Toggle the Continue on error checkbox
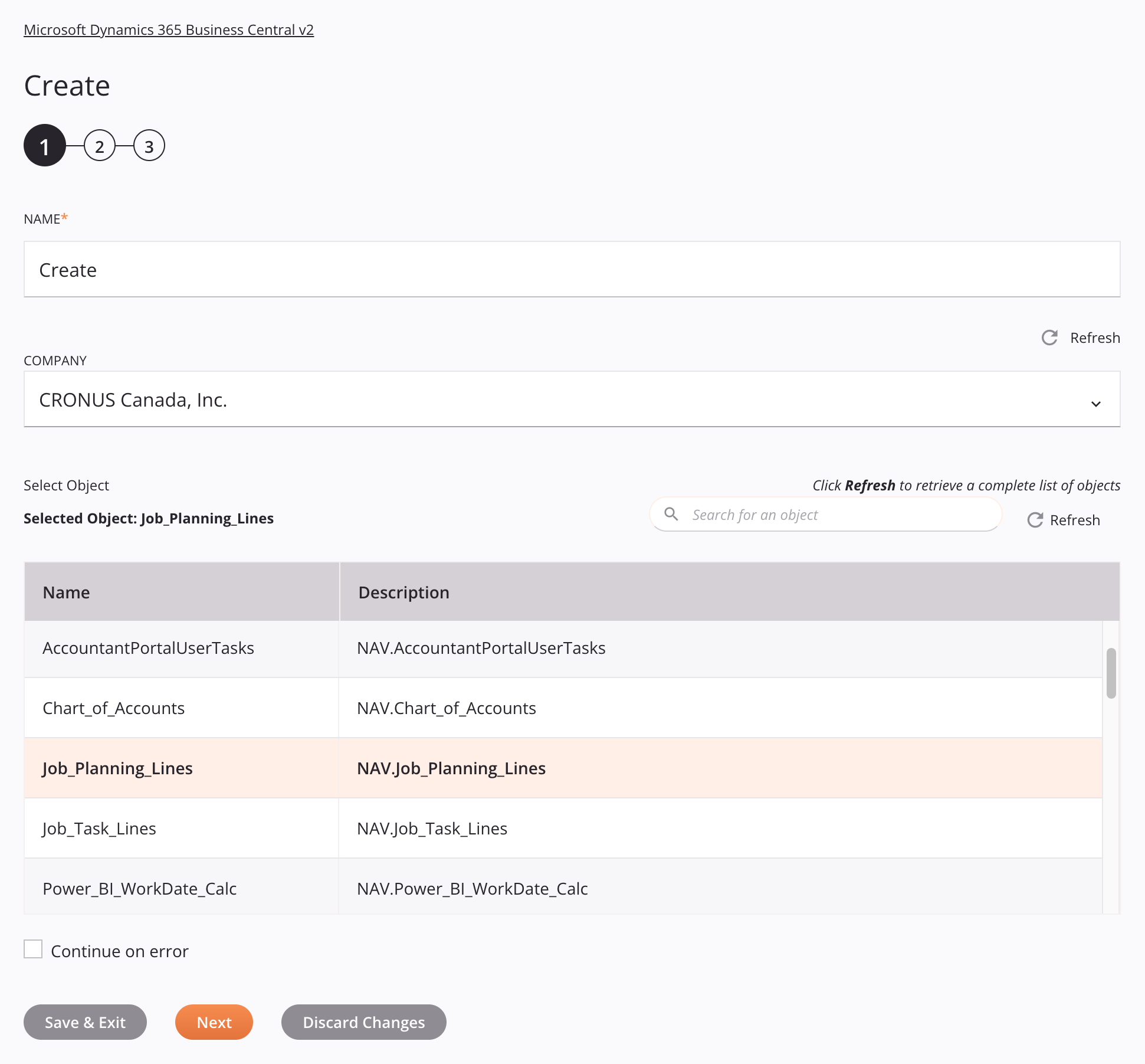Viewport: 1145px width, 1064px height. click(33, 950)
